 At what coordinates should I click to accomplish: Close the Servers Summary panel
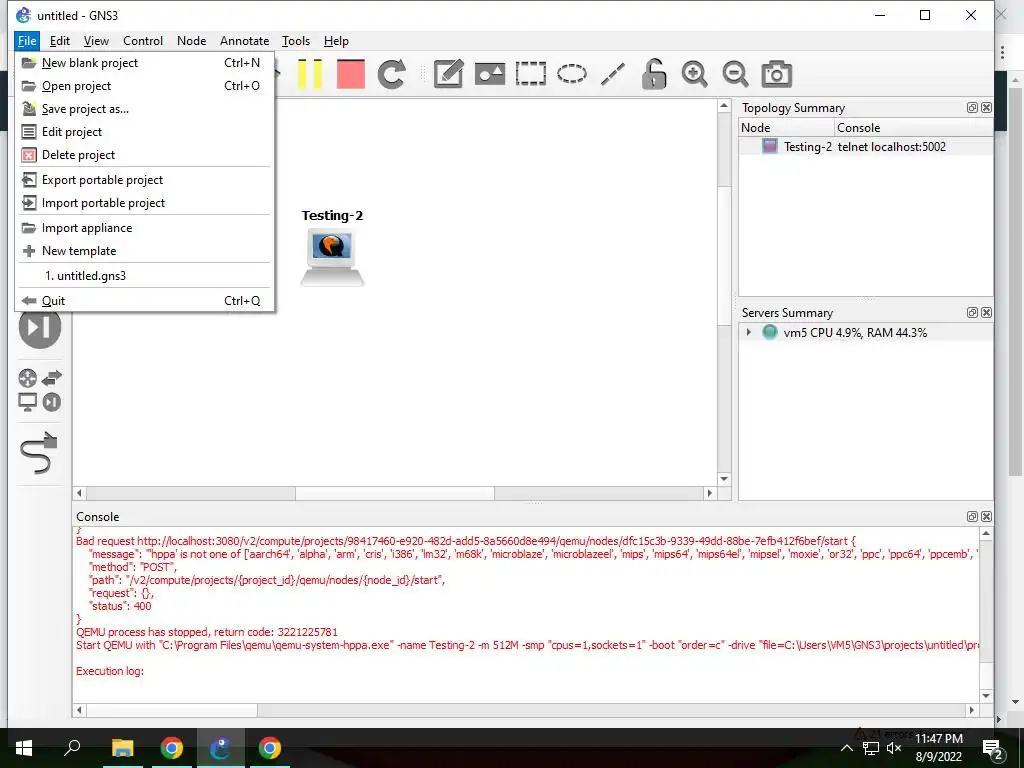pyautogui.click(x=986, y=313)
